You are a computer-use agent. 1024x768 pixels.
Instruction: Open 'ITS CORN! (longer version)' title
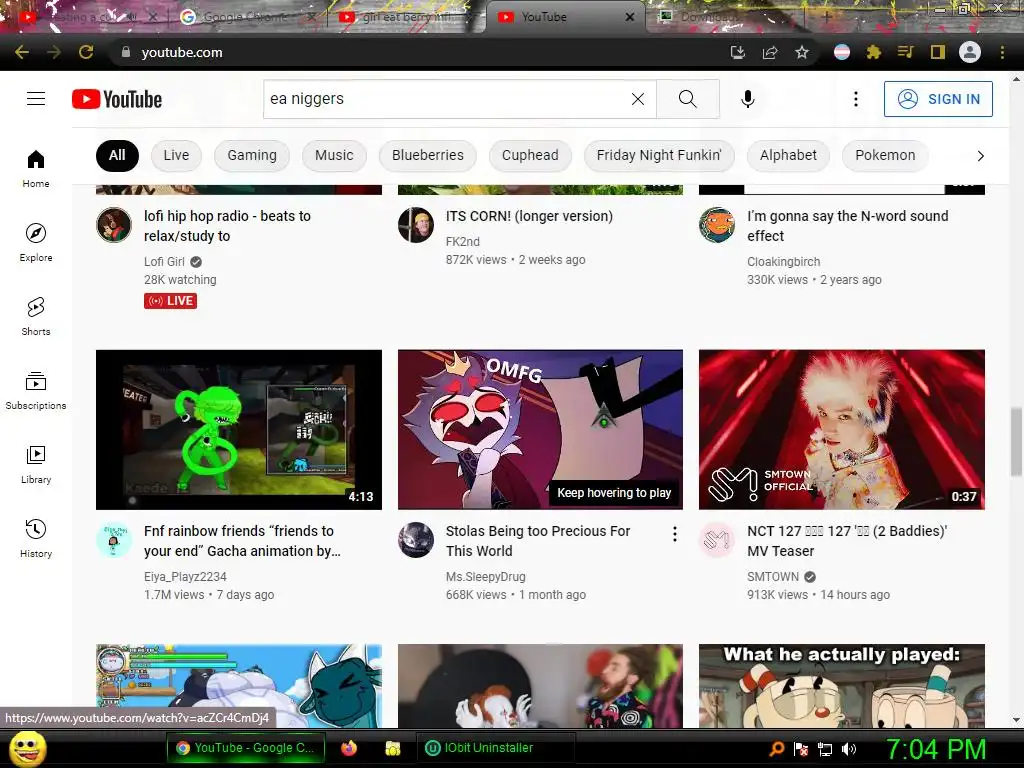tap(529, 216)
